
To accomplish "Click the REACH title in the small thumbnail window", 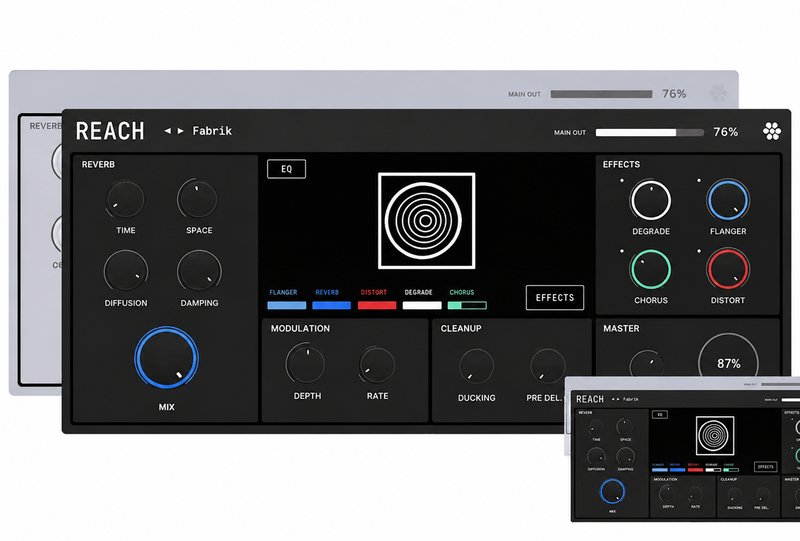I will (x=590, y=399).
